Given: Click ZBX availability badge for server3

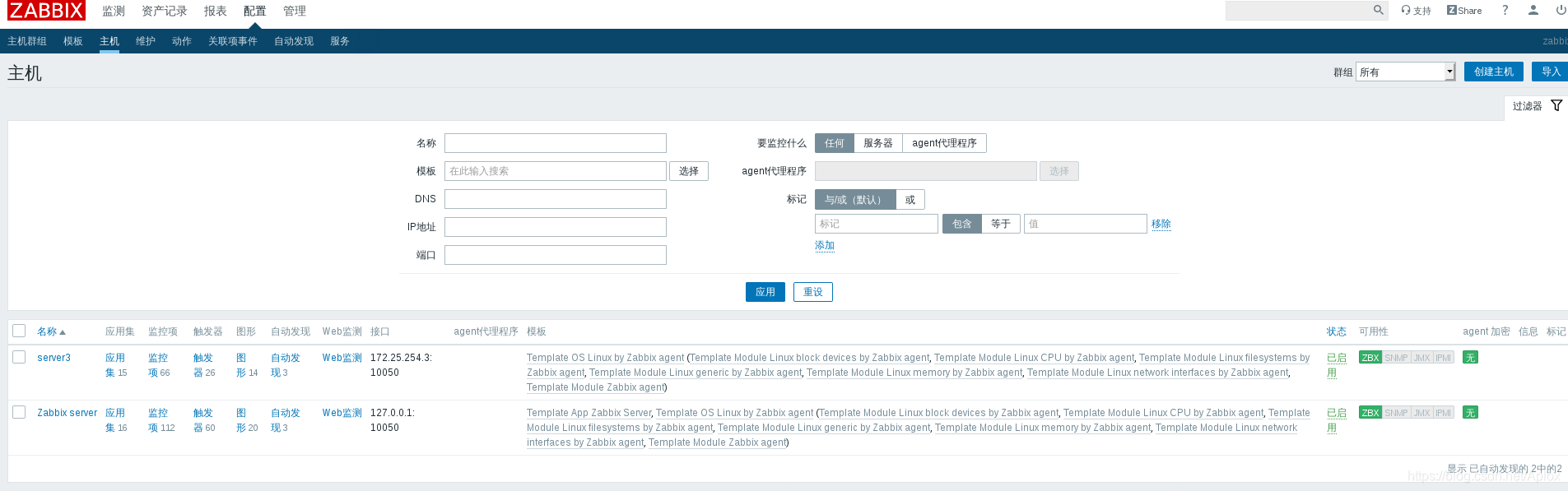Looking at the screenshot, I should tap(1370, 358).
